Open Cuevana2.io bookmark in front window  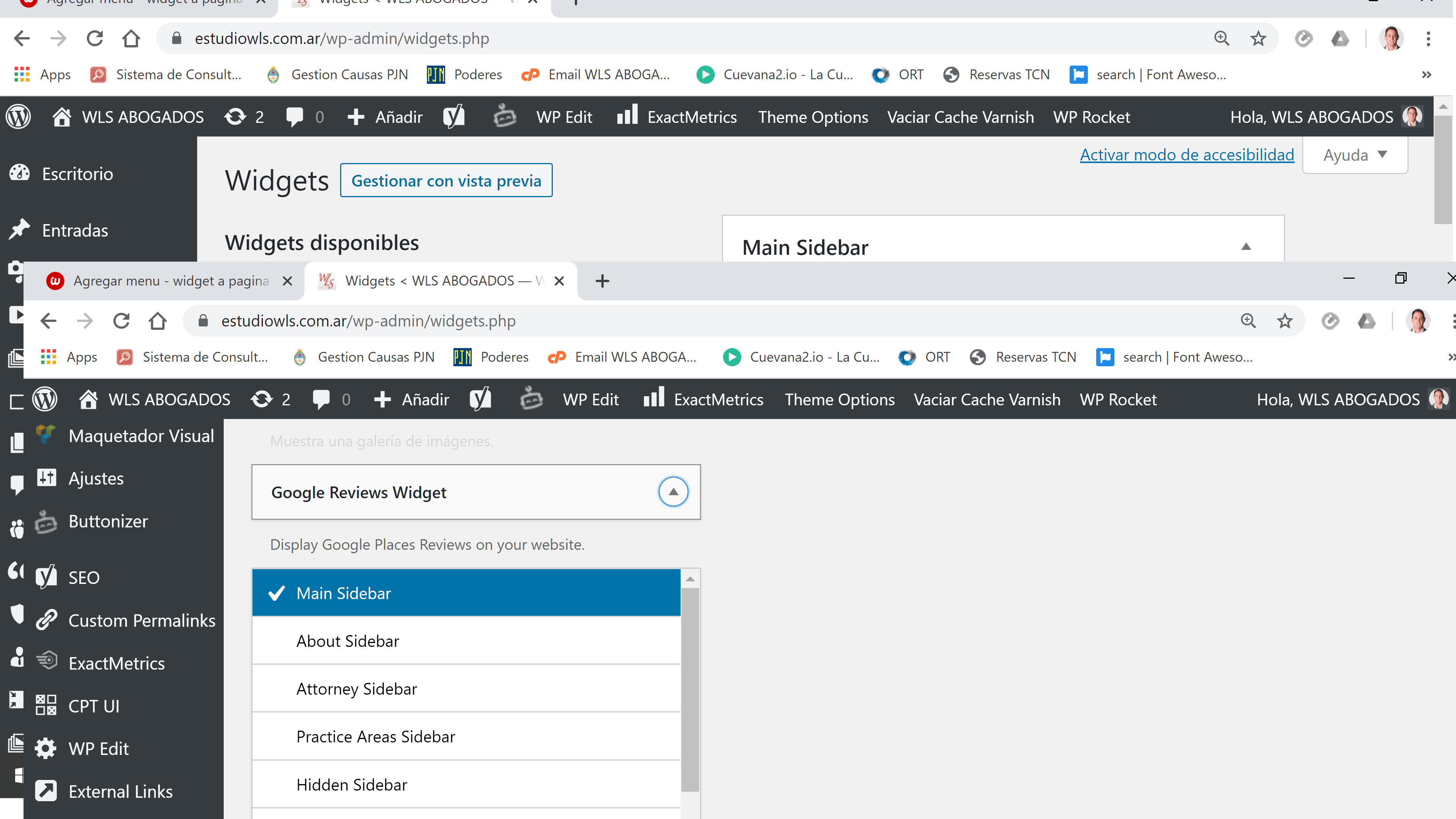(x=802, y=357)
